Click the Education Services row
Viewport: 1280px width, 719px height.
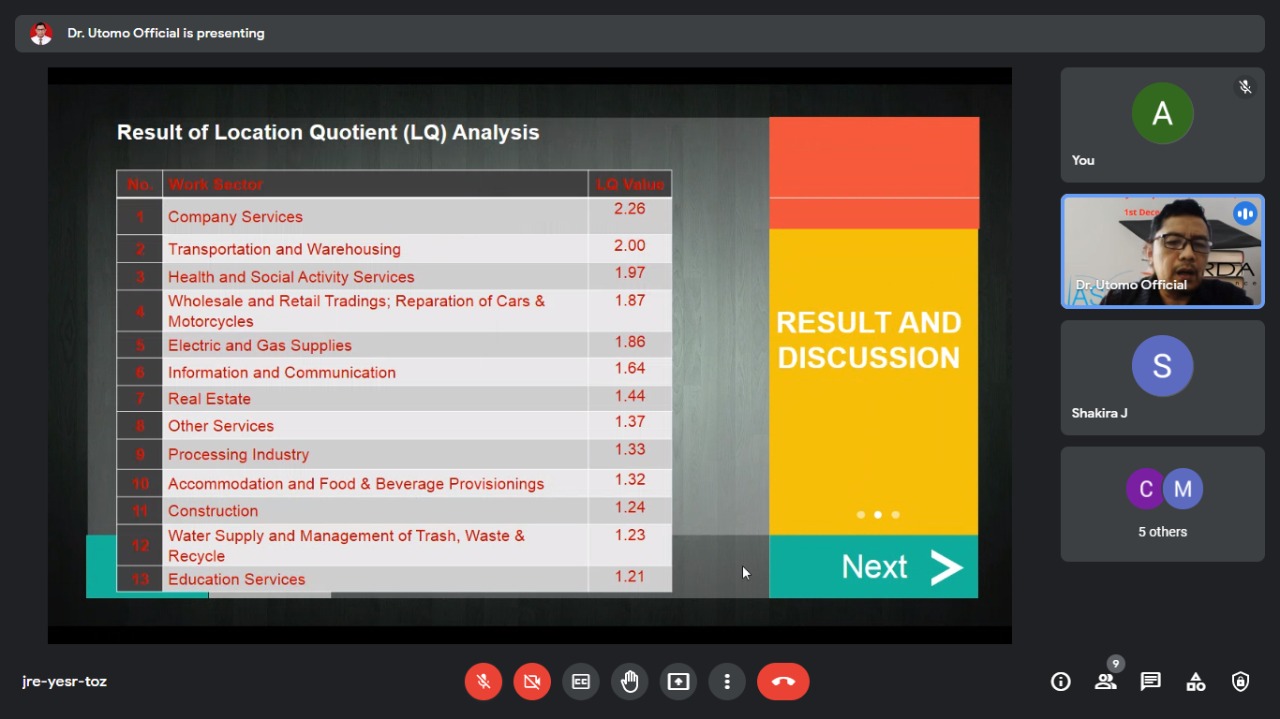[x=394, y=579]
